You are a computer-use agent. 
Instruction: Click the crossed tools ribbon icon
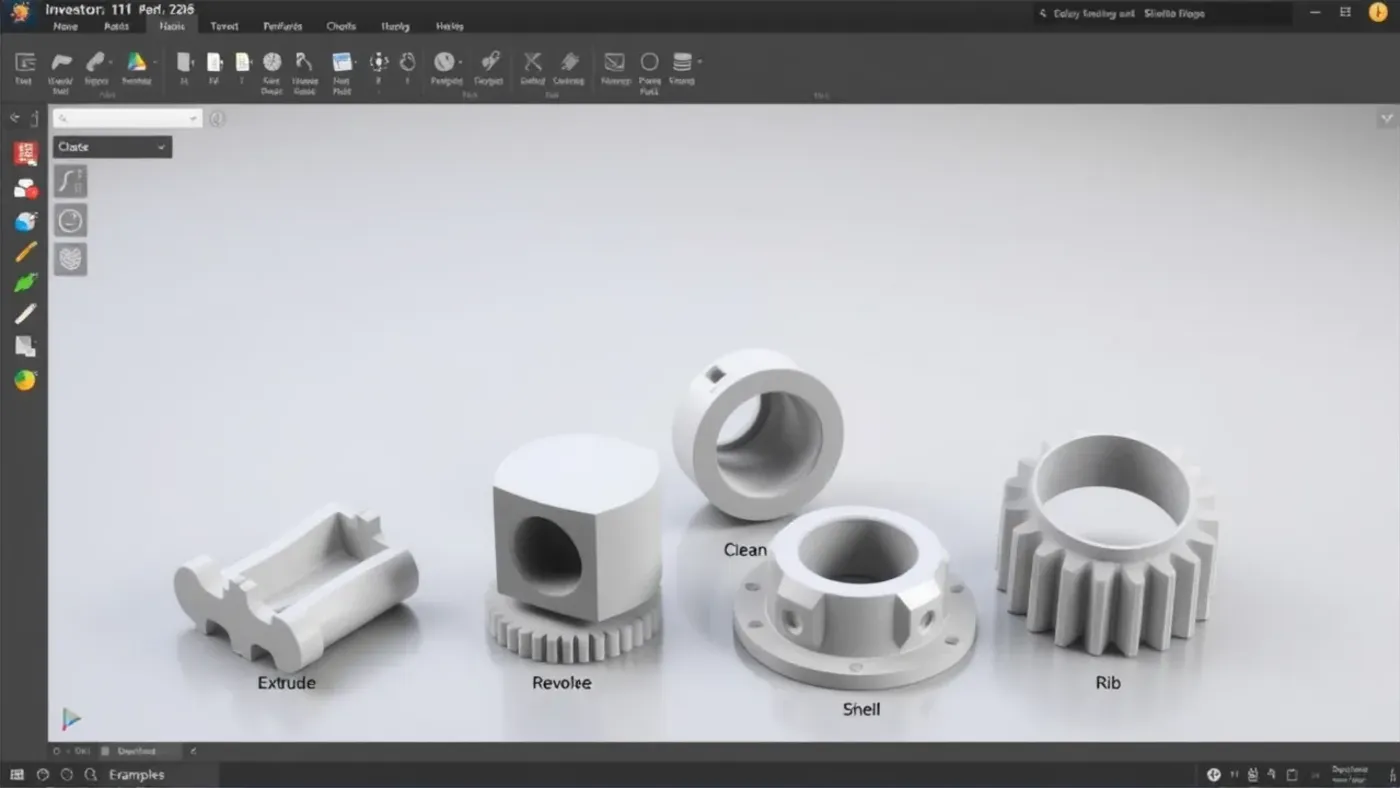pyautogui.click(x=533, y=62)
